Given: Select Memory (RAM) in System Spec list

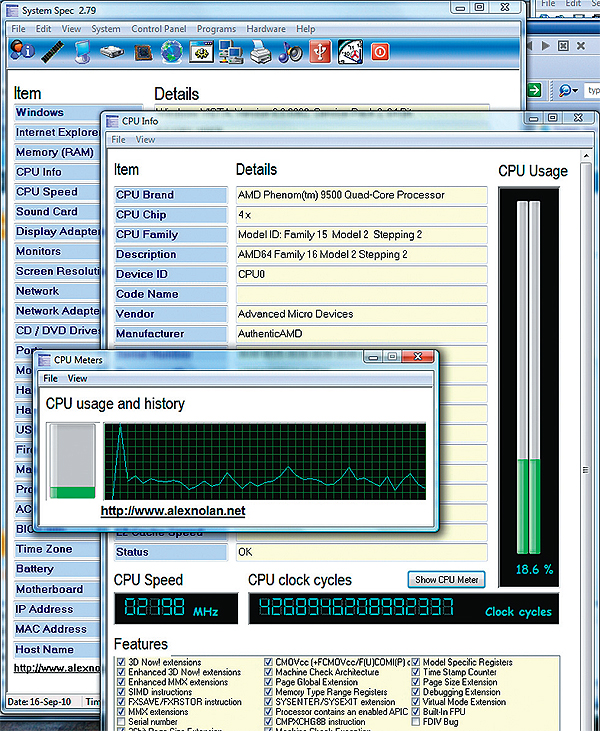Looking at the screenshot, I should click(57, 152).
